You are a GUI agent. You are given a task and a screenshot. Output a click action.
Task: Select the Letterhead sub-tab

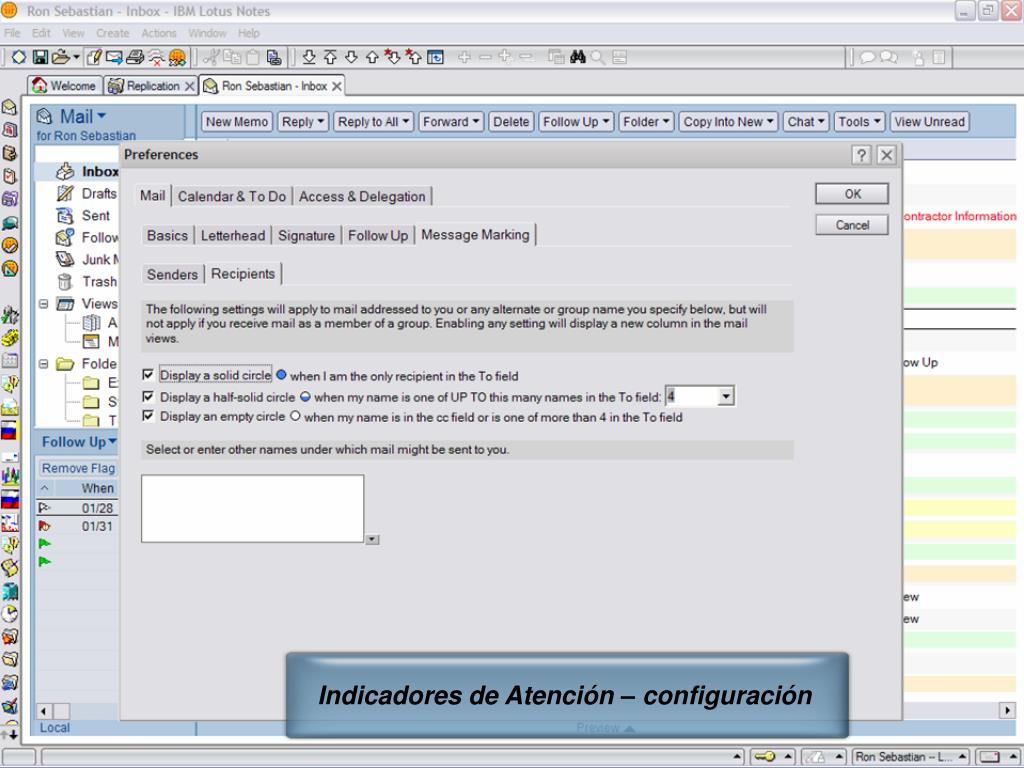tap(233, 236)
